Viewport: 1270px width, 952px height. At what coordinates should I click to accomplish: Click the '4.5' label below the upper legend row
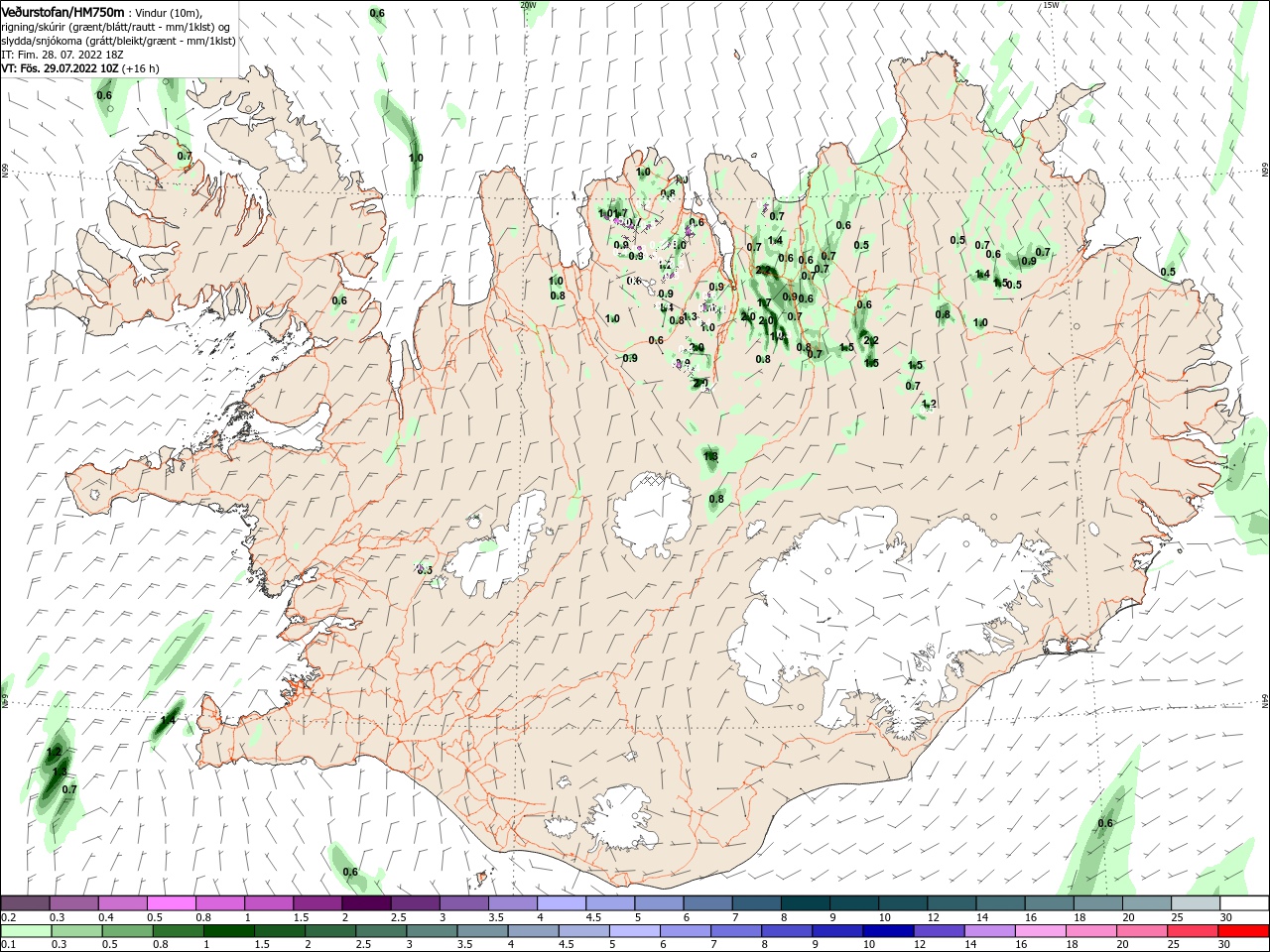(593, 917)
